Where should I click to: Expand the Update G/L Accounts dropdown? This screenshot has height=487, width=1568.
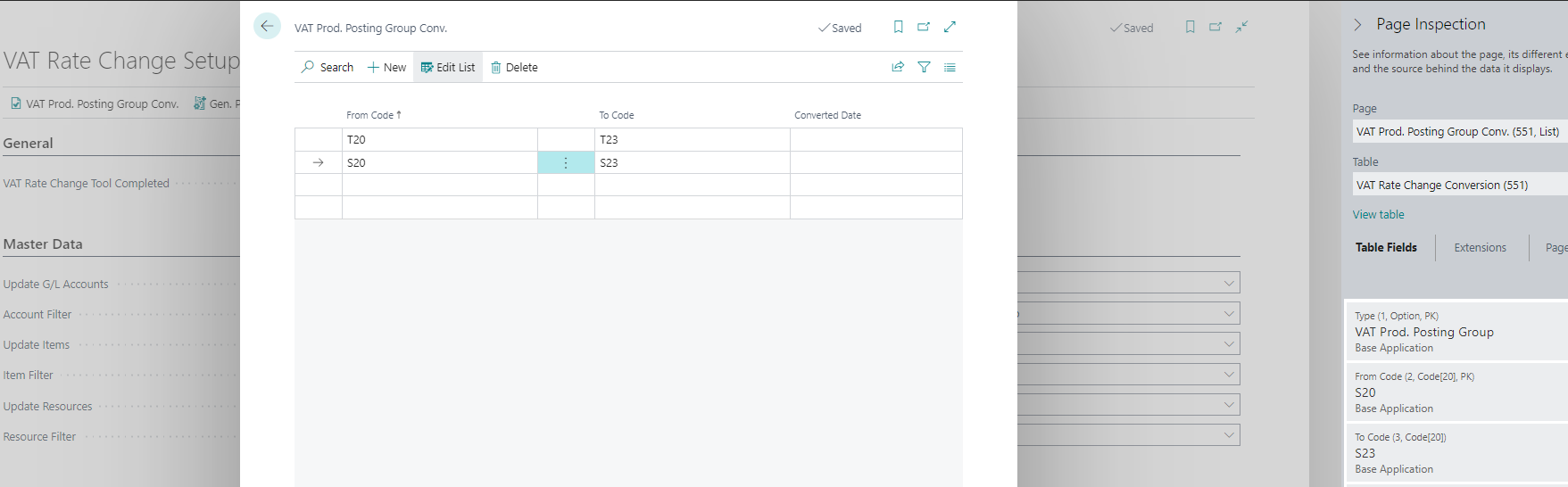pos(1229,284)
